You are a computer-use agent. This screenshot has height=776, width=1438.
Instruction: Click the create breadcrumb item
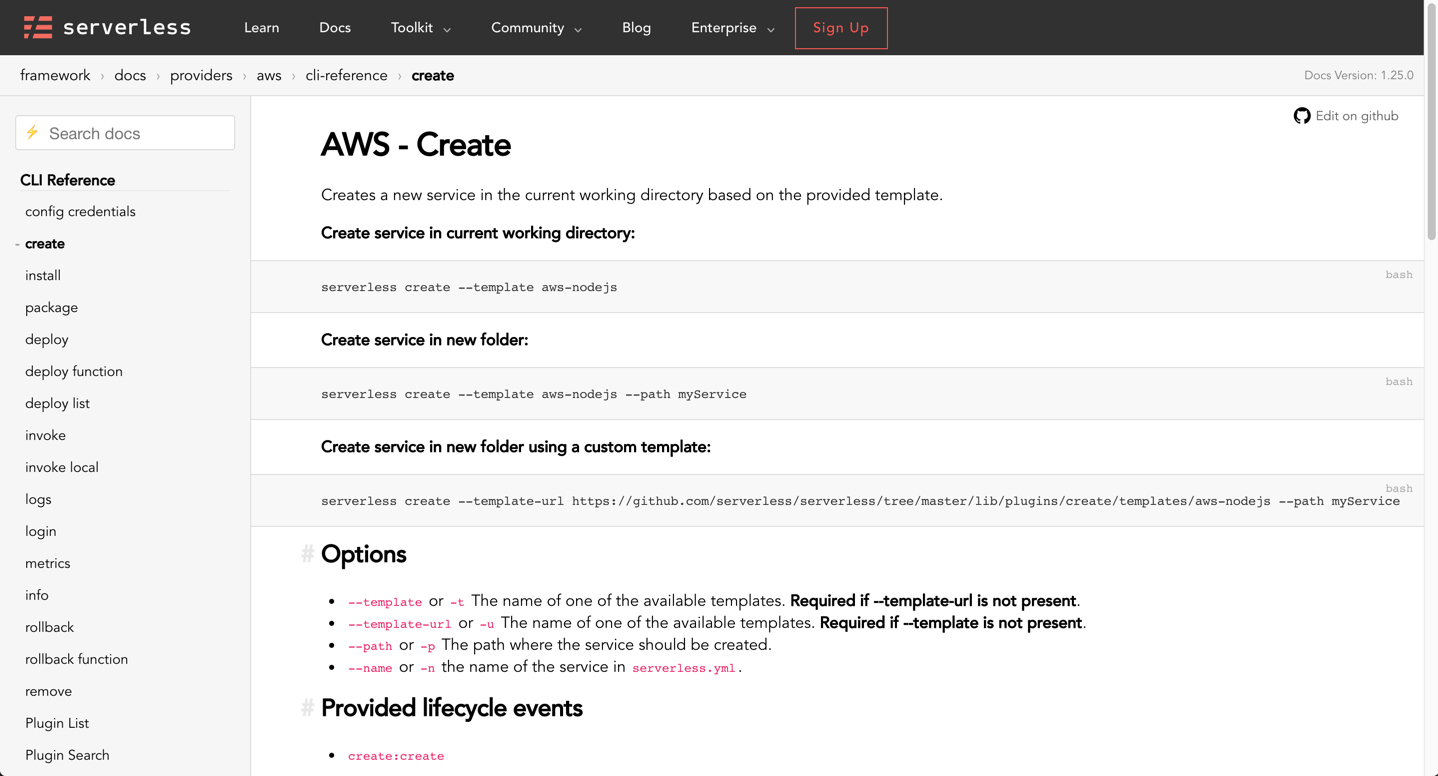[433, 75]
